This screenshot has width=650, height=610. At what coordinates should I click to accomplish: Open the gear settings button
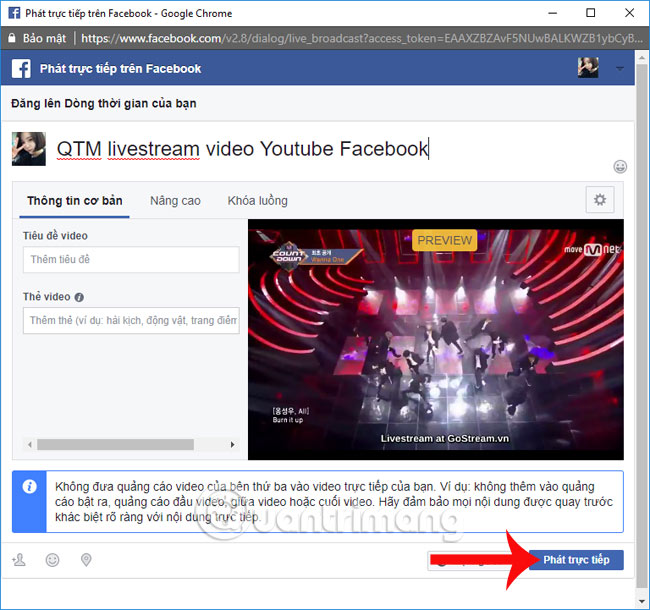[x=599, y=200]
